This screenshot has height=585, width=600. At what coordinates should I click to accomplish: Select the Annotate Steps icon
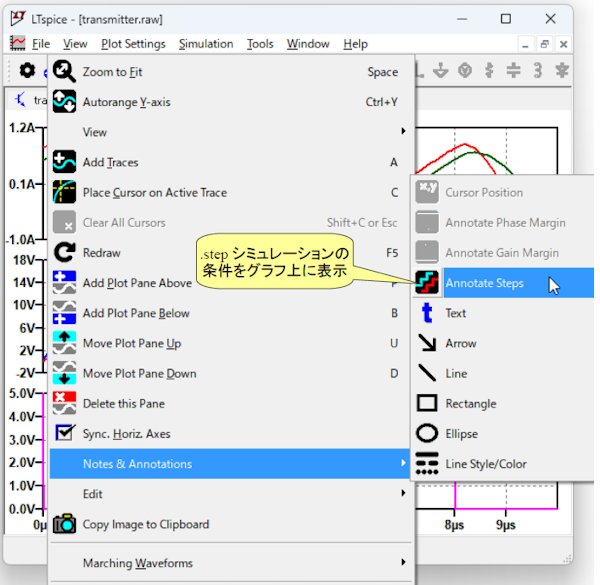tap(427, 283)
